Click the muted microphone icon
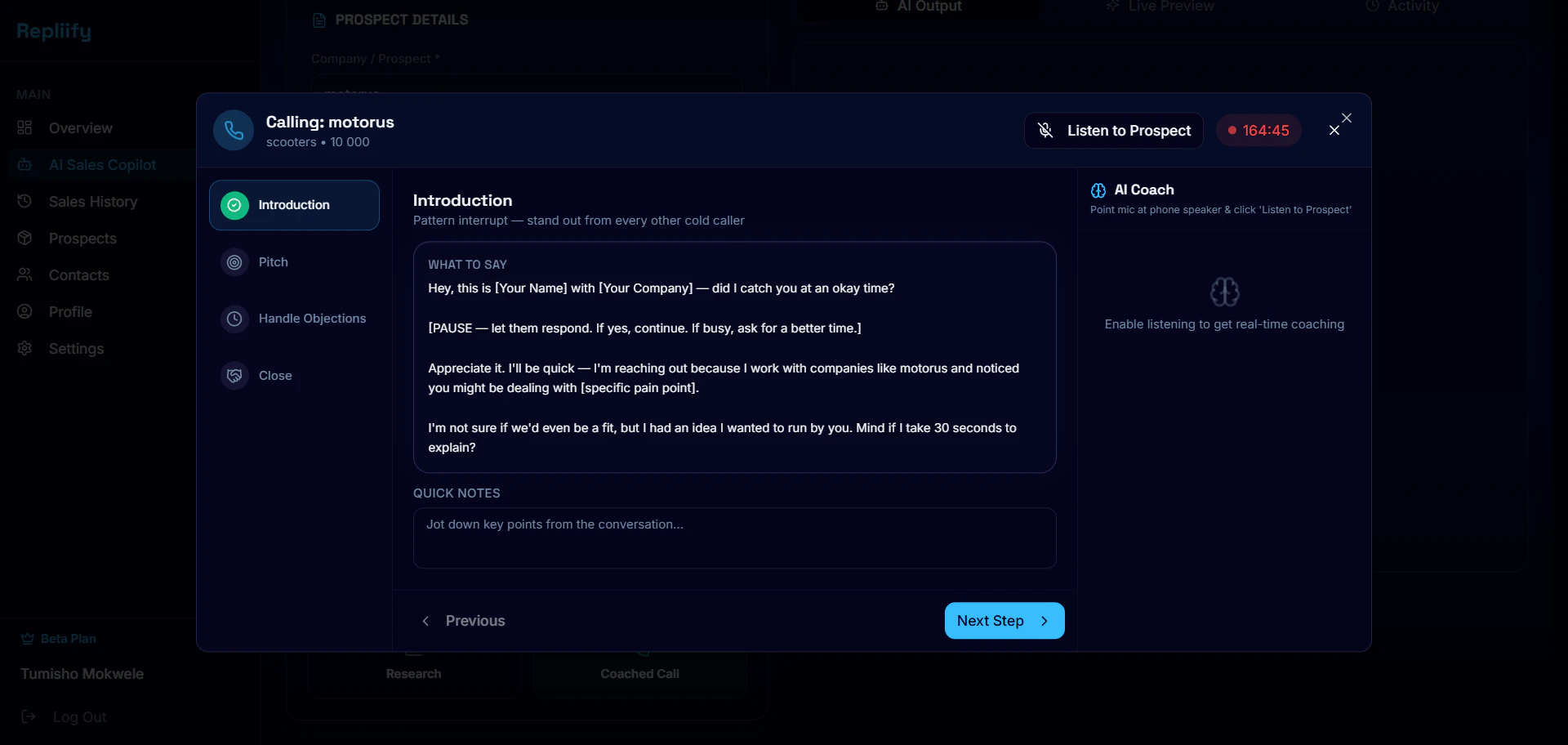Screen dimensions: 1568x745 (1045, 131)
